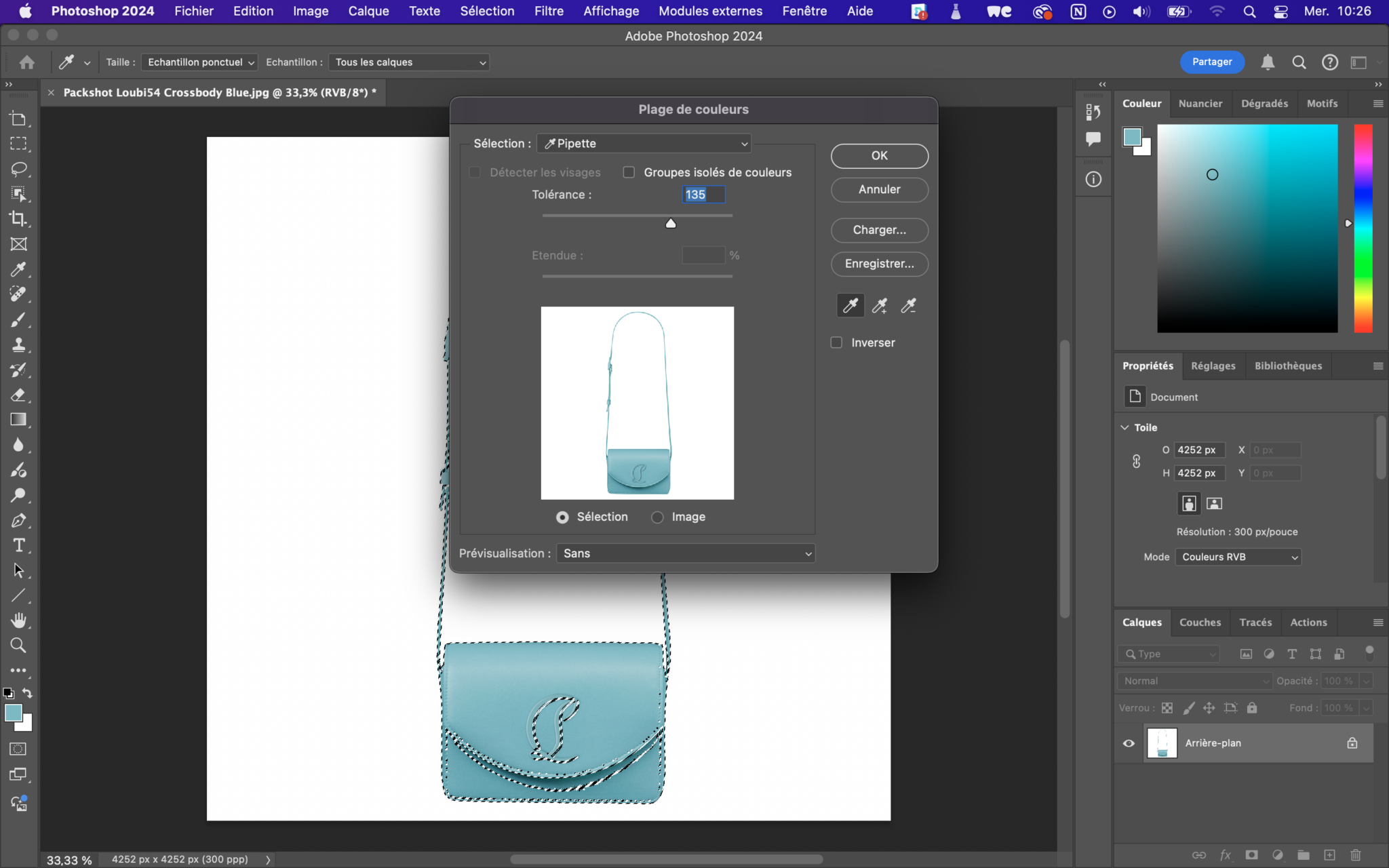Click OK in Plage de couleurs

point(880,155)
